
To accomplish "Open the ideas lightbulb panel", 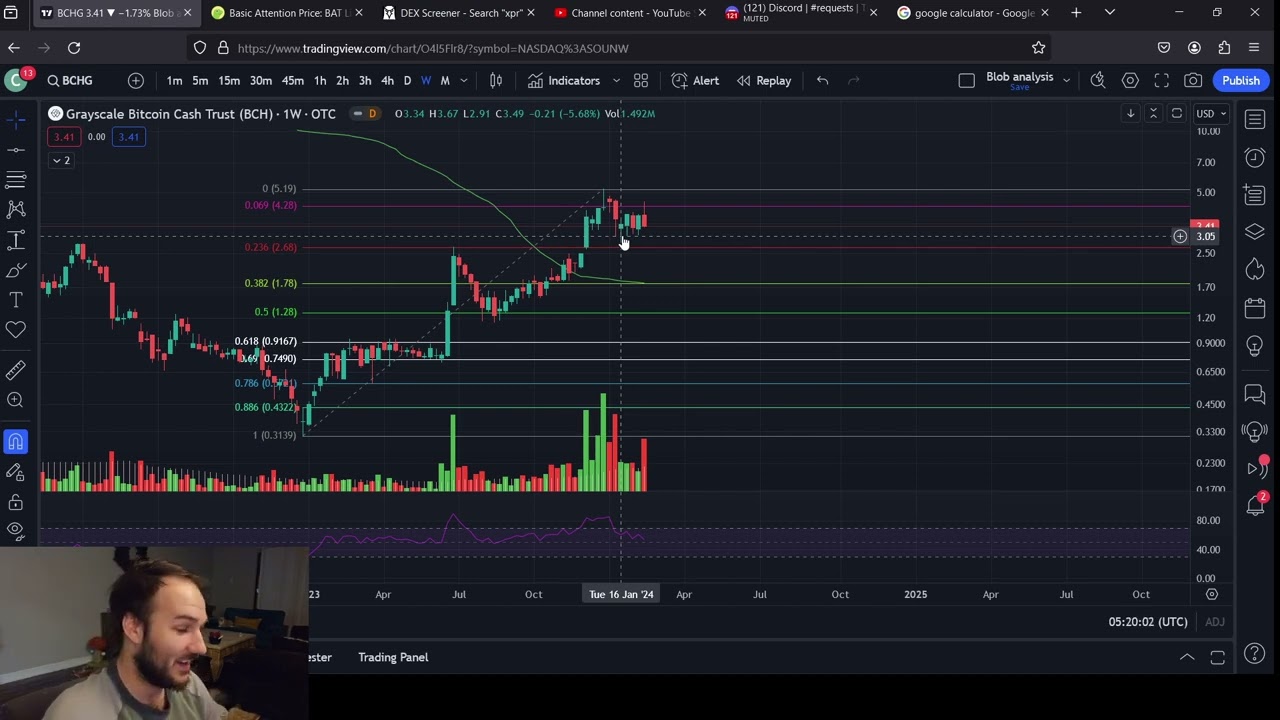I will point(1255,345).
